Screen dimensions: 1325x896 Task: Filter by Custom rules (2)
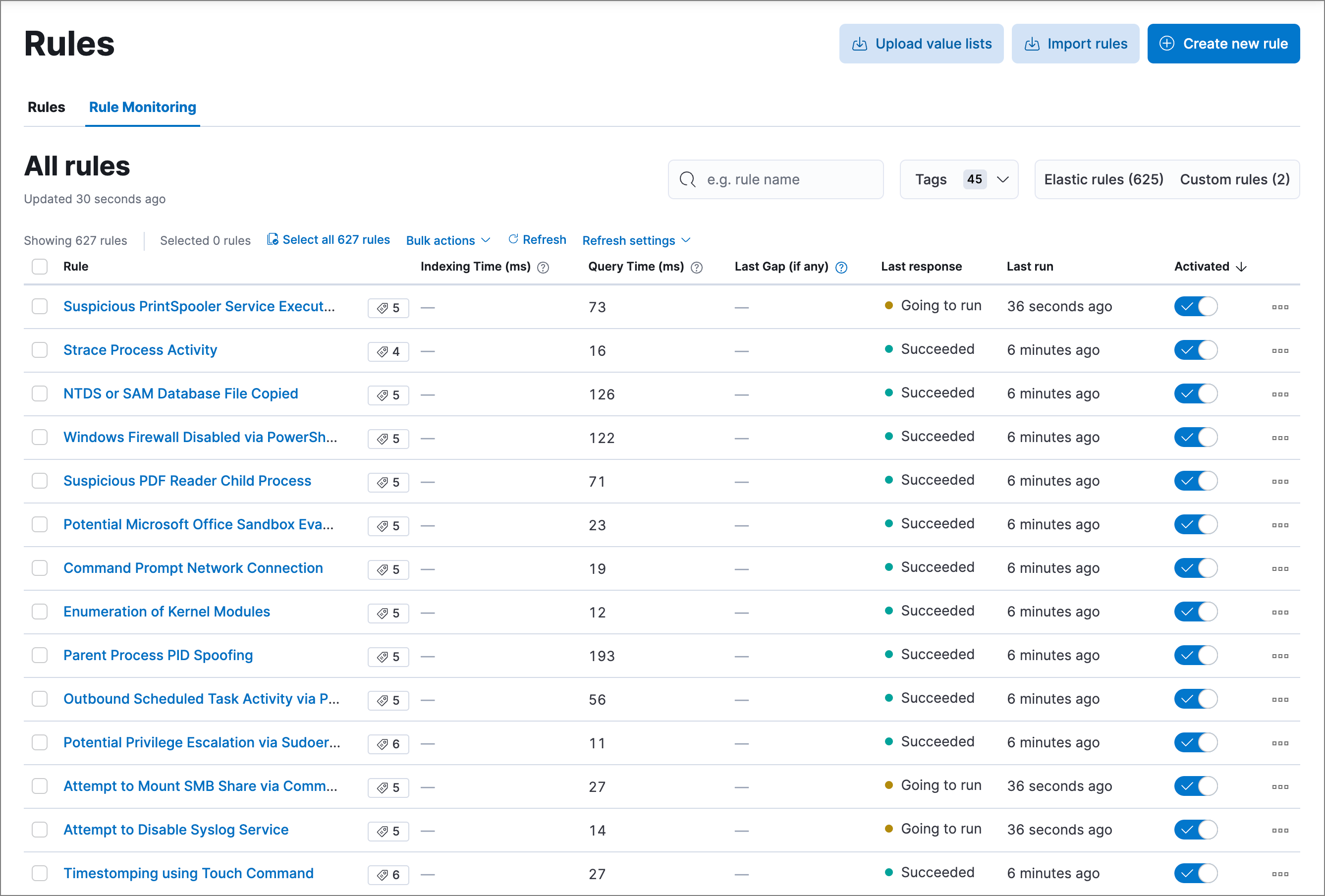pos(1234,180)
